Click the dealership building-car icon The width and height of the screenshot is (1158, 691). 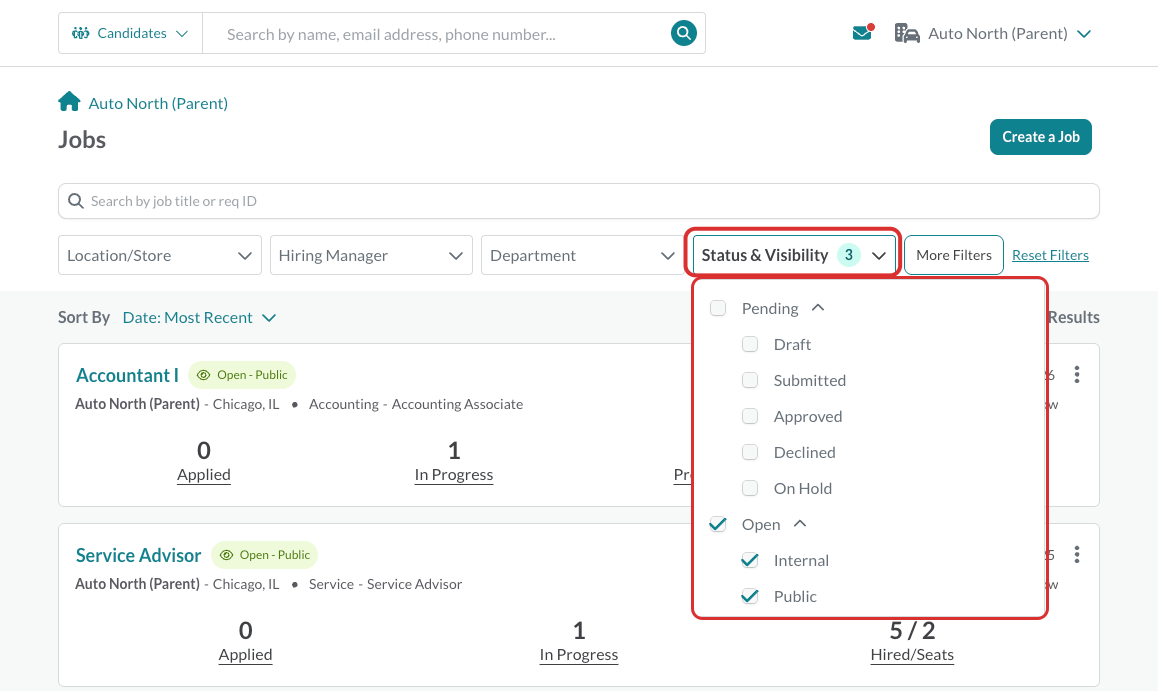(907, 33)
